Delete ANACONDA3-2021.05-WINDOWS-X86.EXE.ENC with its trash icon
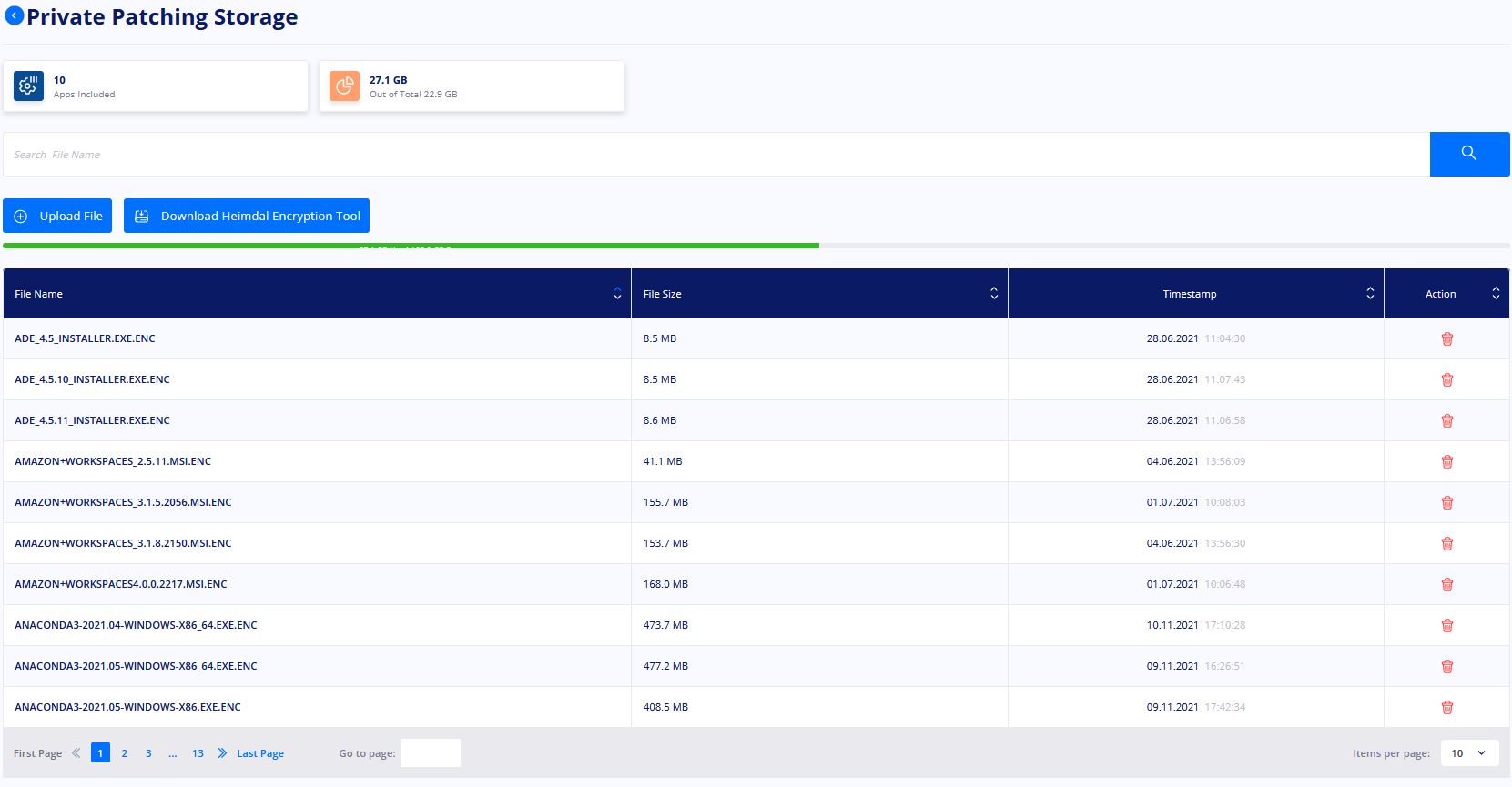Image resolution: width=1512 pixels, height=787 pixels. point(1447,707)
